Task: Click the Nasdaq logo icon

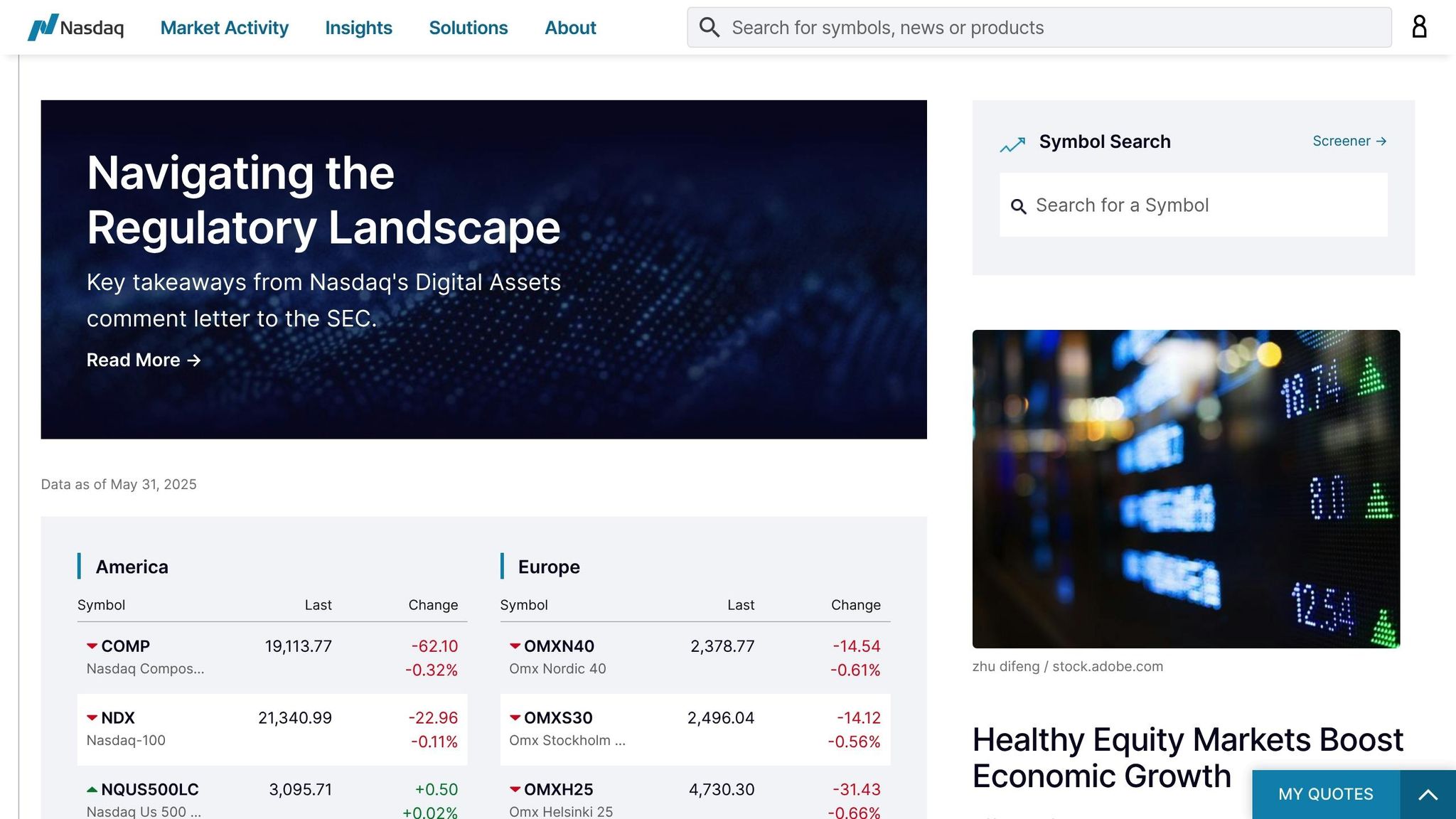Action: coord(41,27)
